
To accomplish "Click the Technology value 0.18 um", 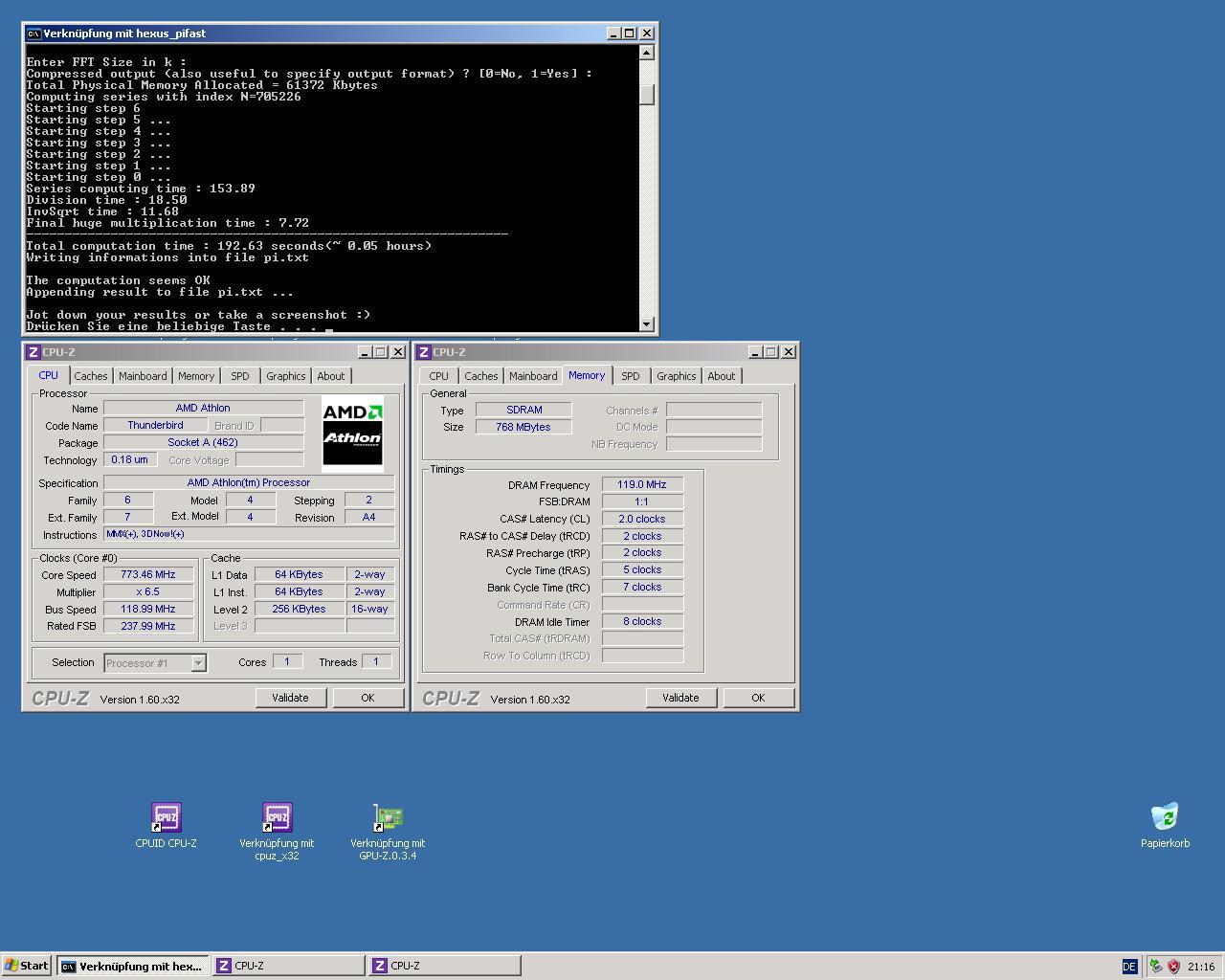I will 129,459.
